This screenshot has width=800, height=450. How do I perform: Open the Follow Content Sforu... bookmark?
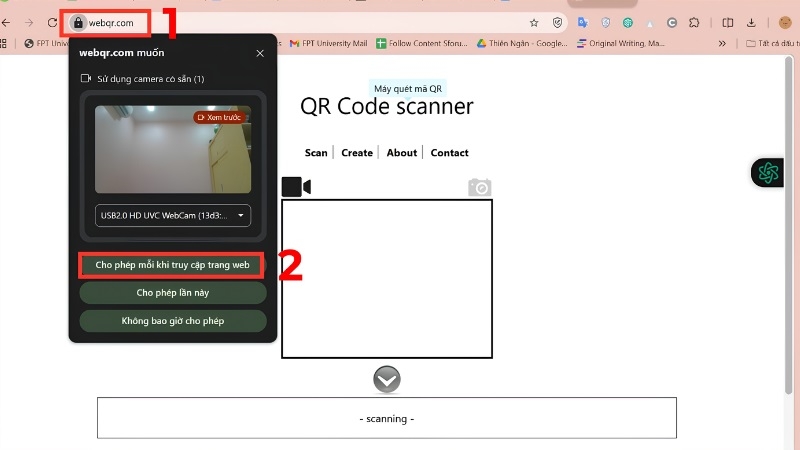click(x=422, y=44)
